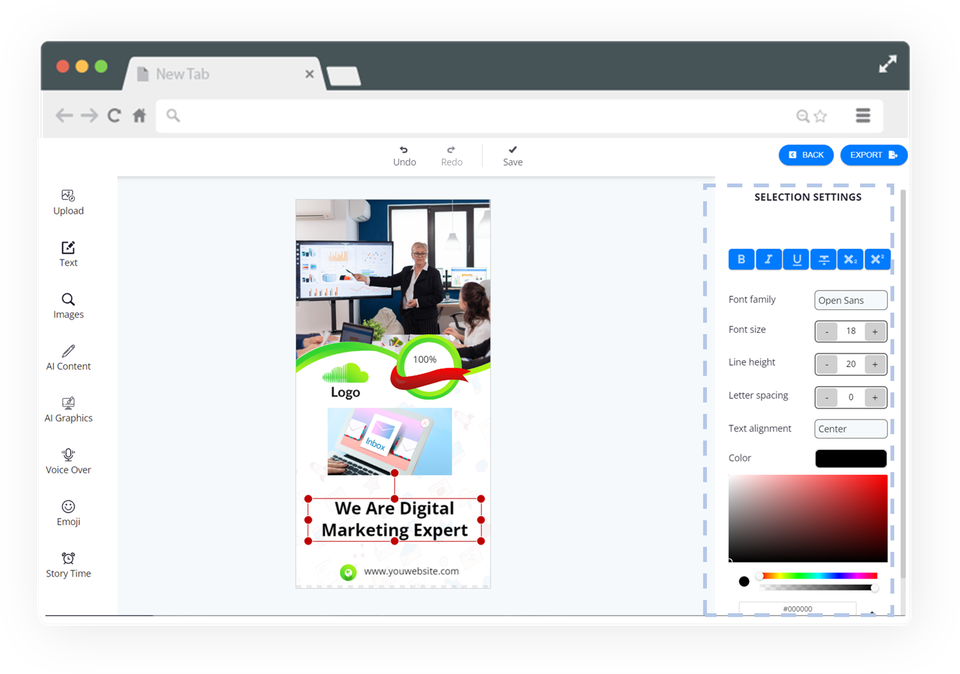
Task: Toggle subscript formatting
Action: 850,259
